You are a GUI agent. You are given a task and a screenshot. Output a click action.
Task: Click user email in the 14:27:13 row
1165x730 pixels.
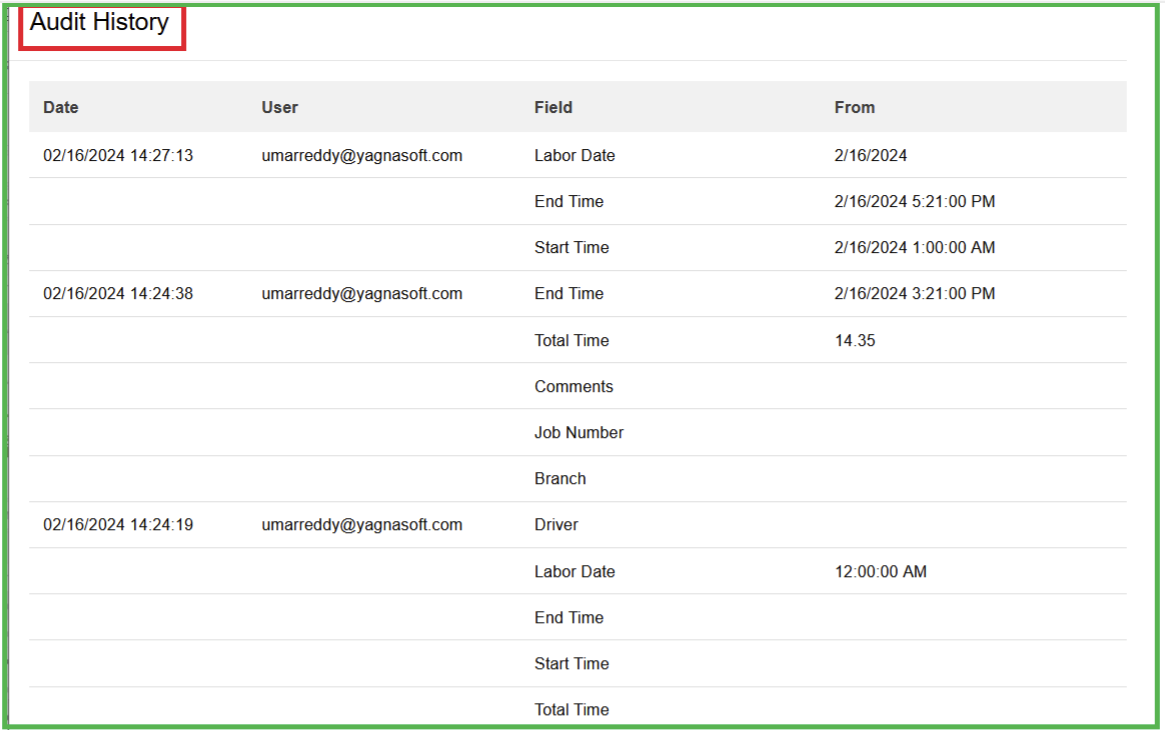coord(362,155)
